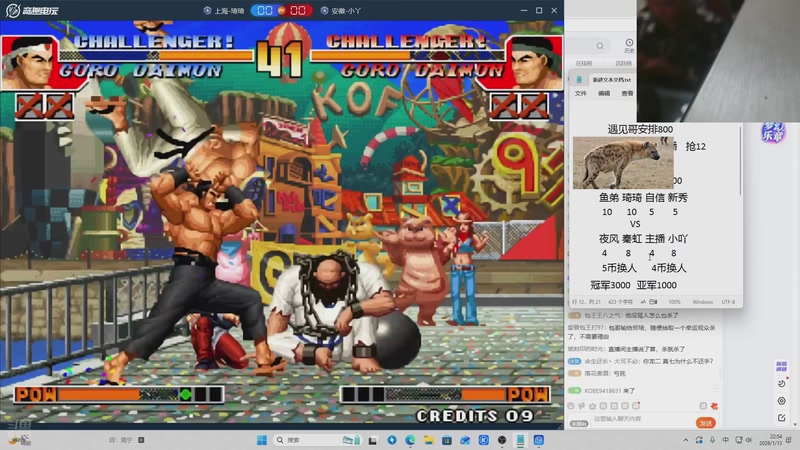Click the volume icon in system tray
The image size is (800, 450).
click(749, 440)
